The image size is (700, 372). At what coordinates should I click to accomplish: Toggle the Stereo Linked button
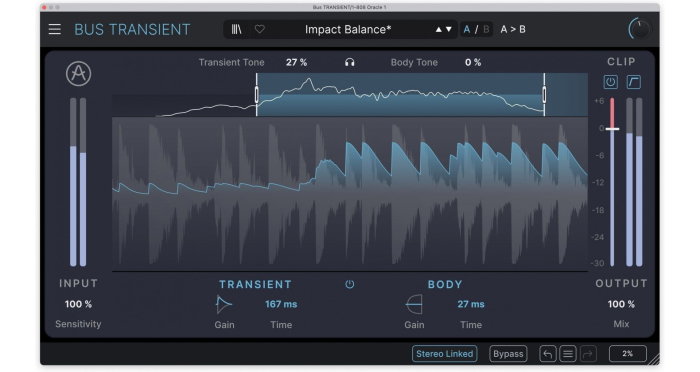pyautogui.click(x=444, y=354)
